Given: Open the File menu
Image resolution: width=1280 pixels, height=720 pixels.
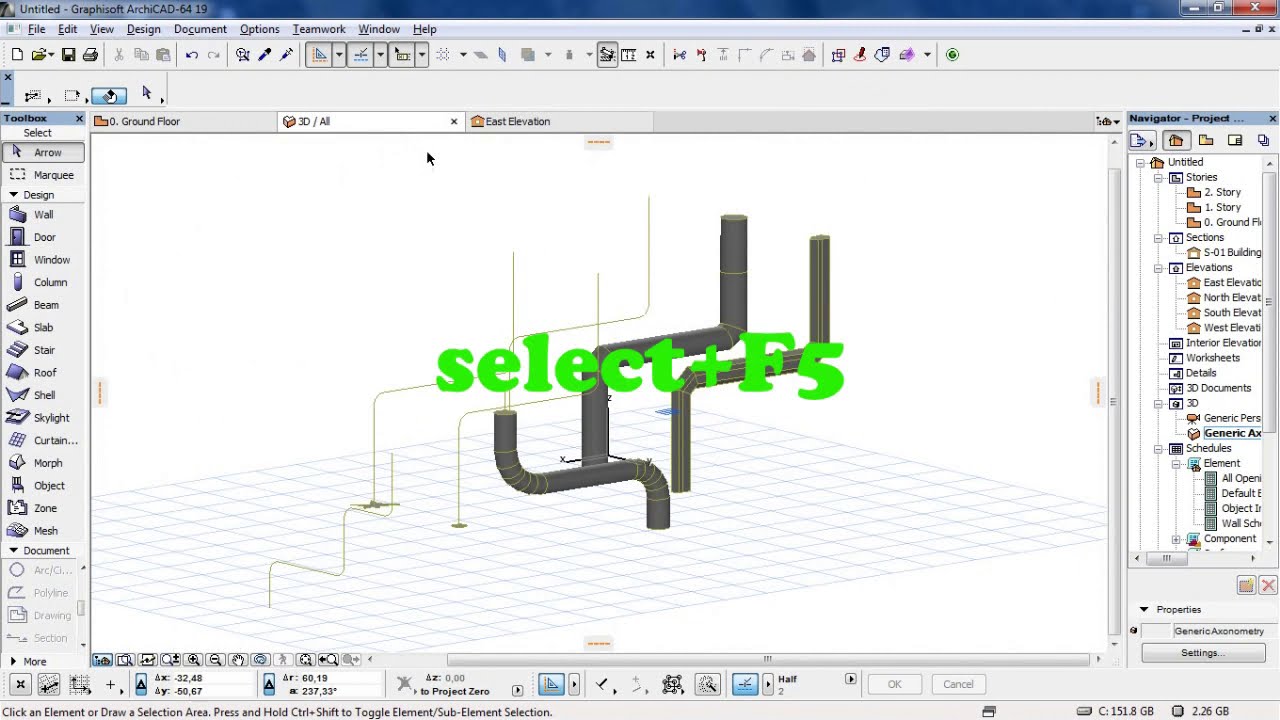Looking at the screenshot, I should [x=36, y=29].
